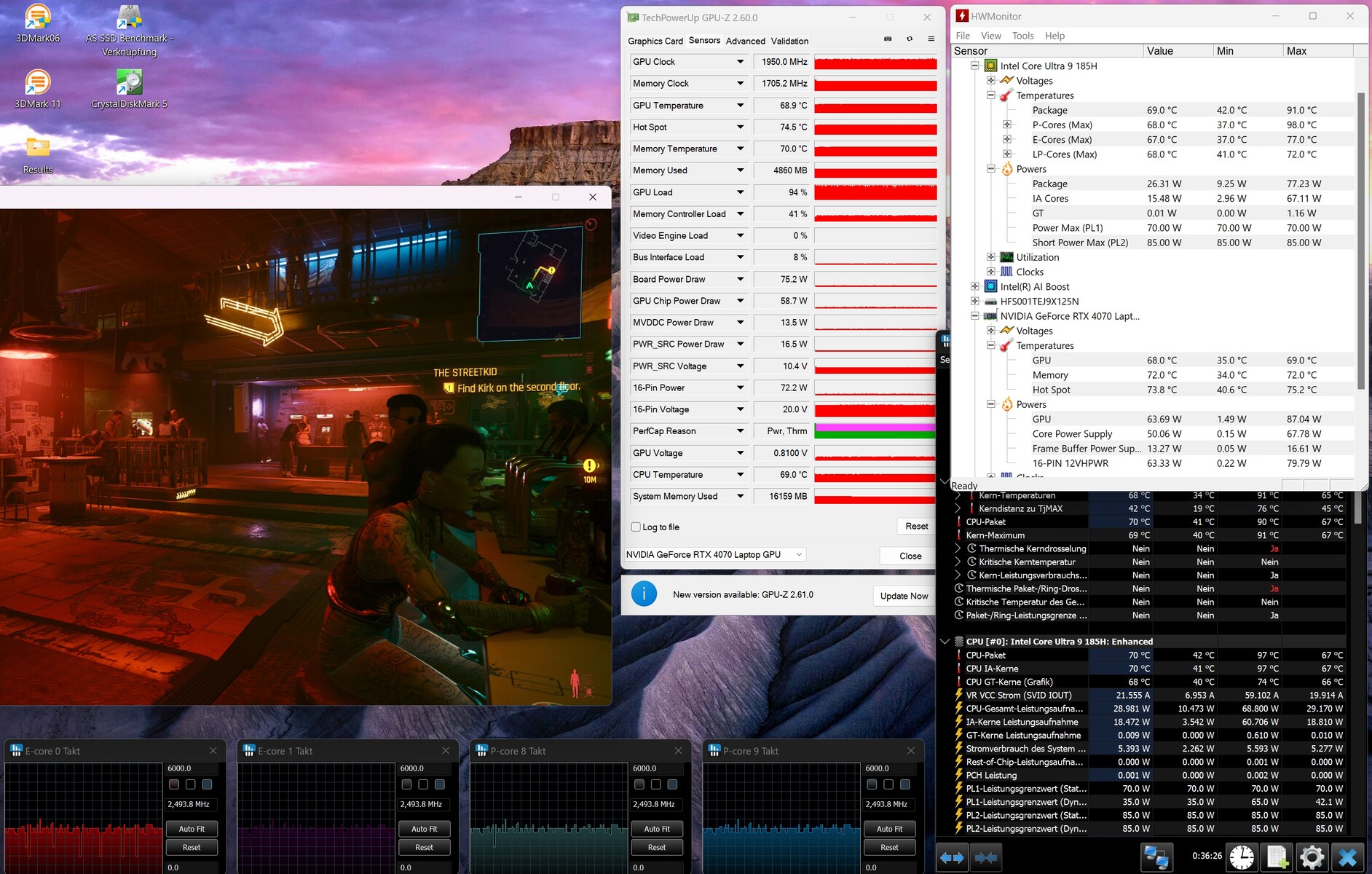The height and width of the screenshot is (874, 1372).
Task: Click HWiNFO network monitors icon
Action: (x=1156, y=857)
